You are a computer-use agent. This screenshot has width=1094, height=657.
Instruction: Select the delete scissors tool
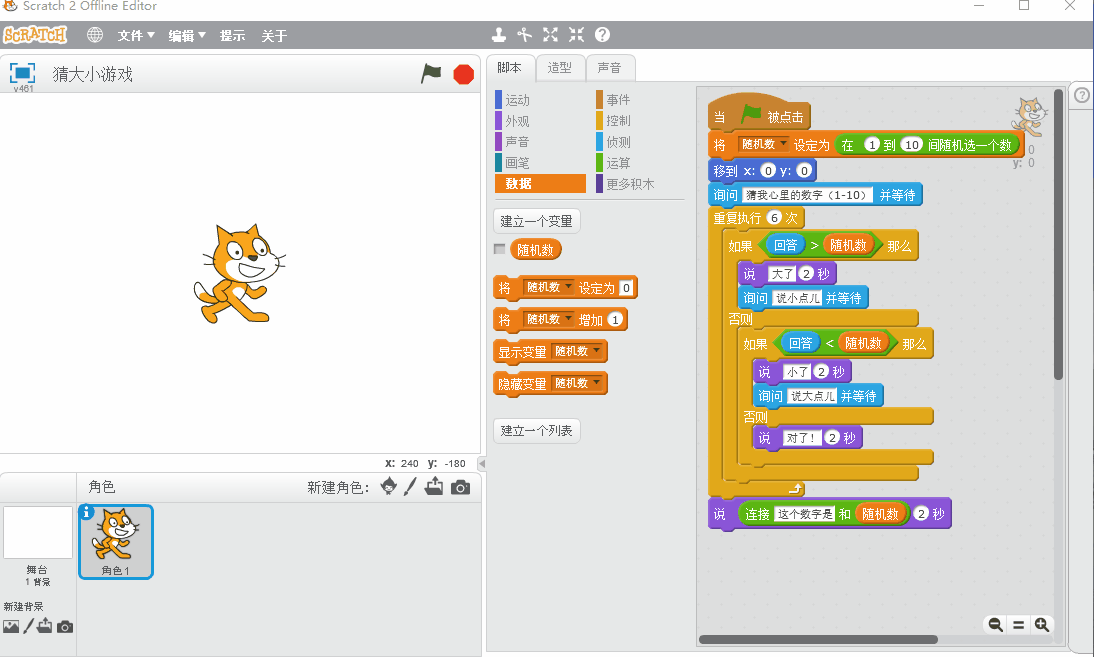tap(524, 35)
